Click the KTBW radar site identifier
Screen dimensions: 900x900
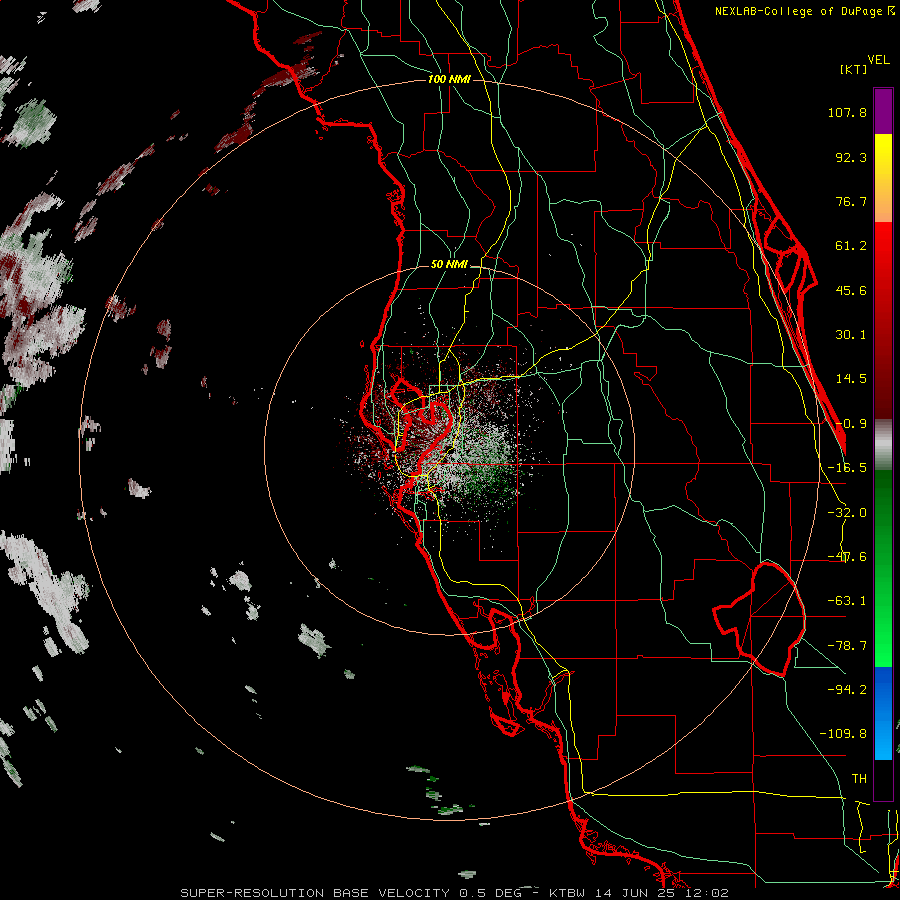[x=567, y=893]
